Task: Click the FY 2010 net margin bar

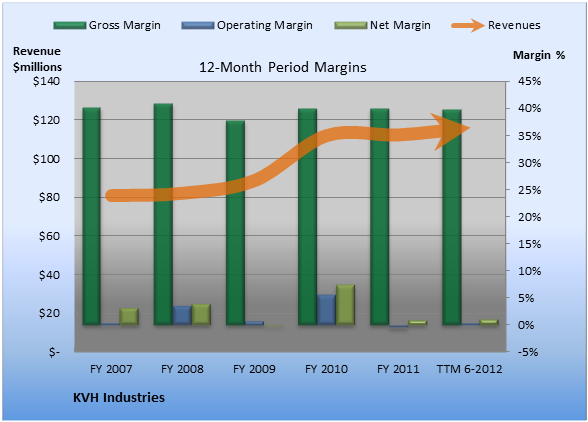Action: click(x=345, y=305)
